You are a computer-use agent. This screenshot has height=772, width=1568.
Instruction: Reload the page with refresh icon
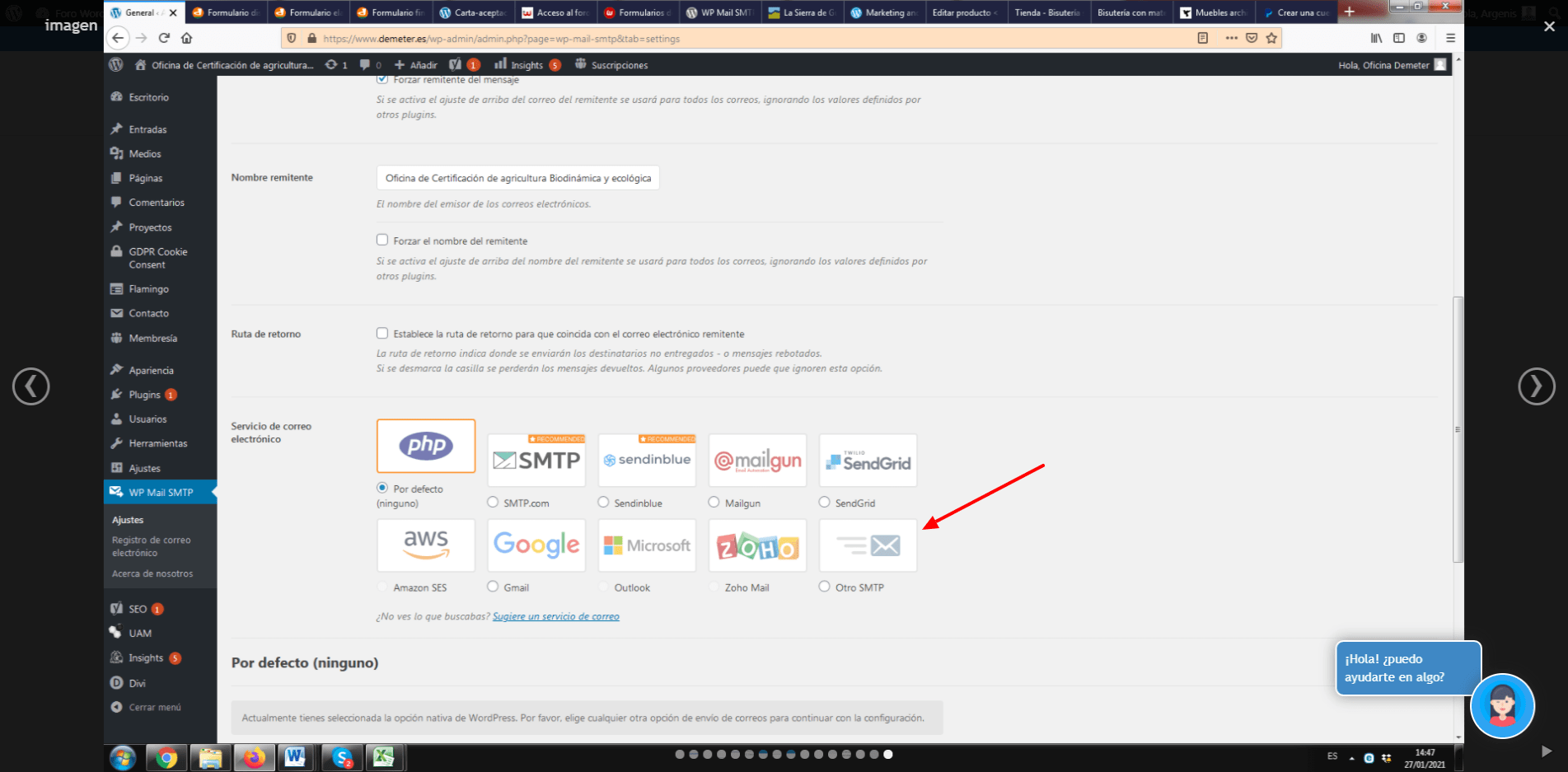click(x=164, y=38)
